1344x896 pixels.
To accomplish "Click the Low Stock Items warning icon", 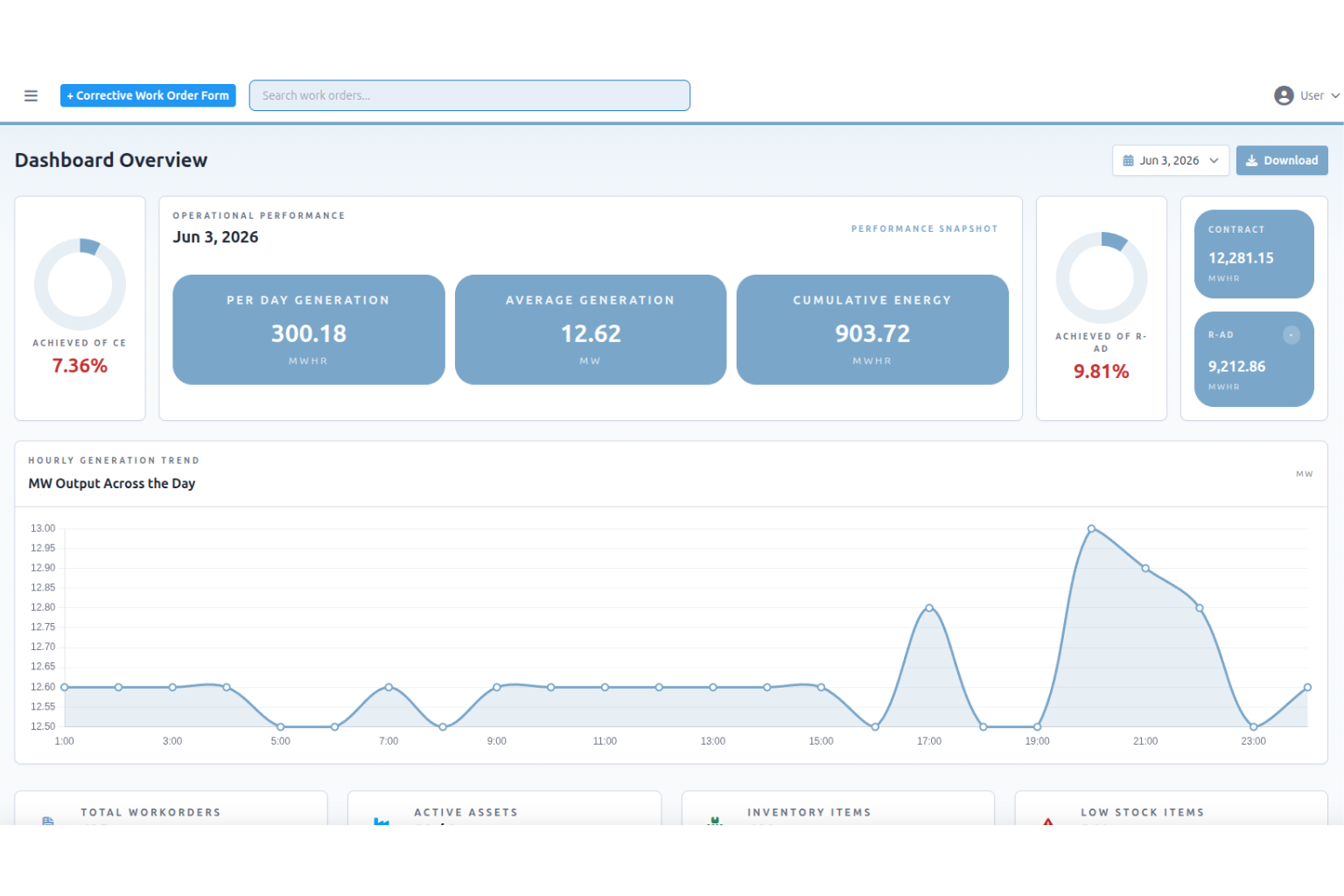I will coord(1047,821).
